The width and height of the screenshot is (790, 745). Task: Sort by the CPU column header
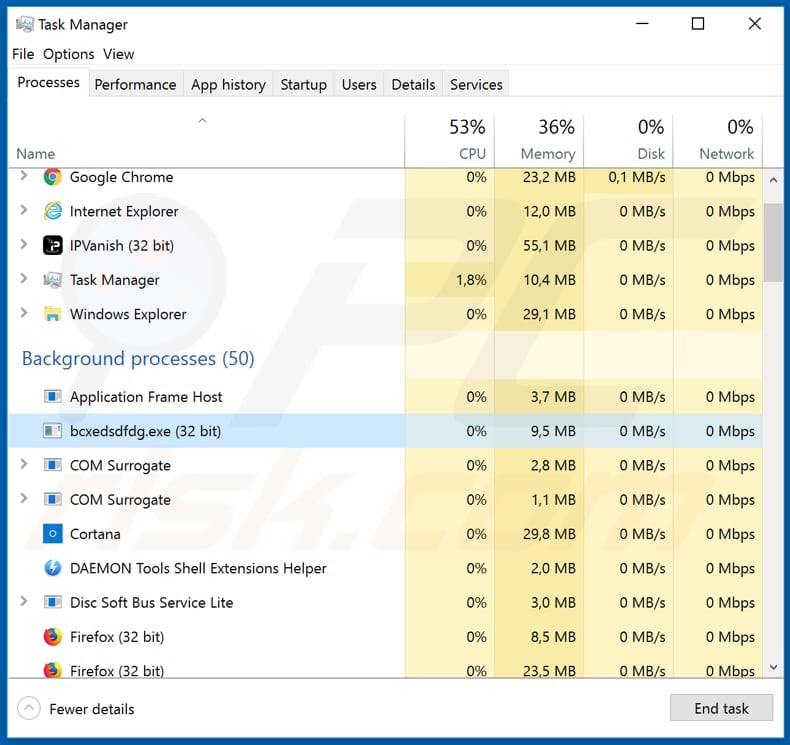tap(449, 141)
